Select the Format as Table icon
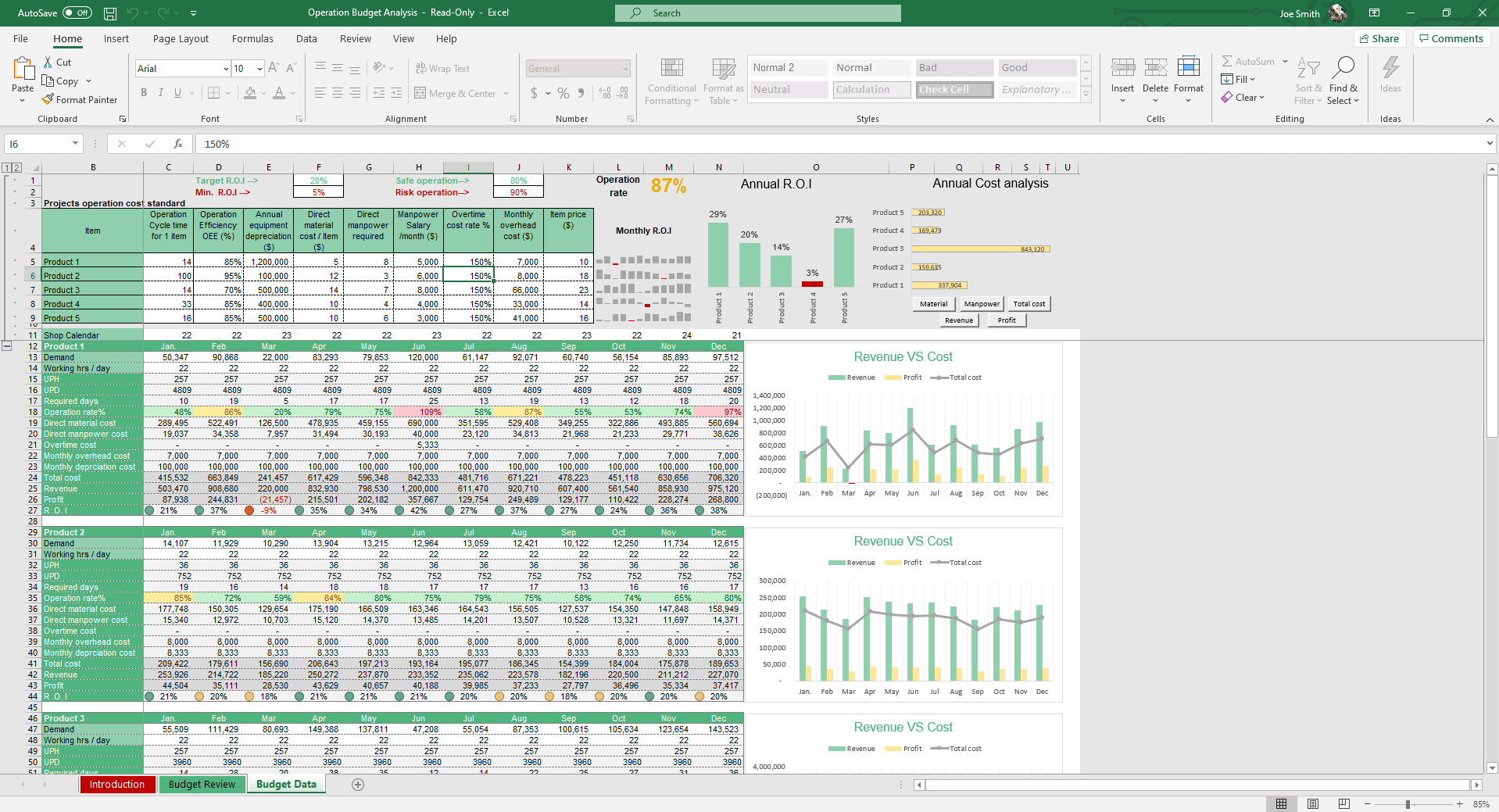 722,81
